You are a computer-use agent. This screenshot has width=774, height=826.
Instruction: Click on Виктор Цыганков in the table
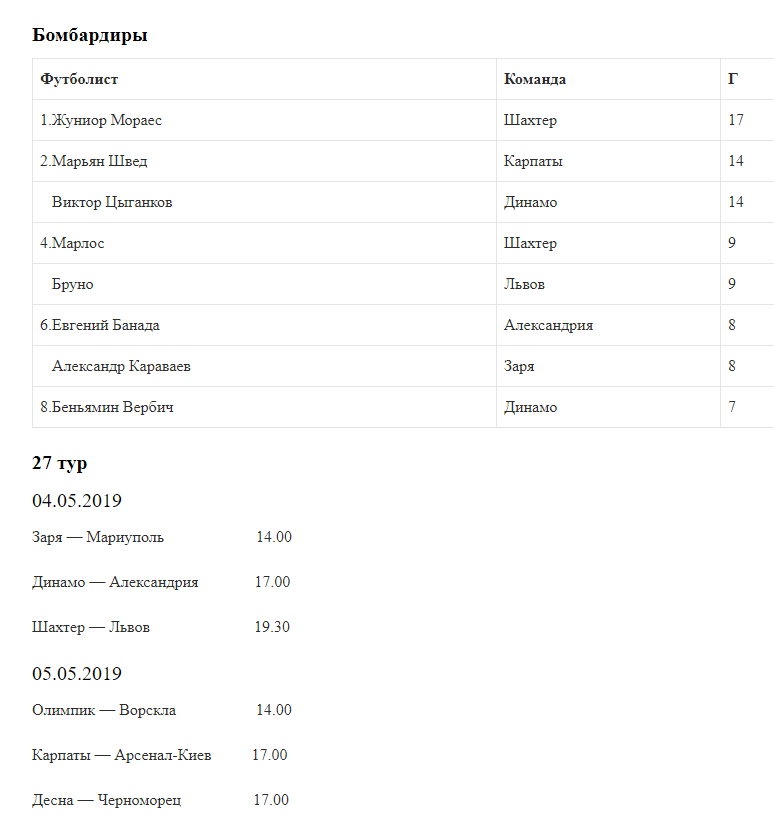coord(112,202)
